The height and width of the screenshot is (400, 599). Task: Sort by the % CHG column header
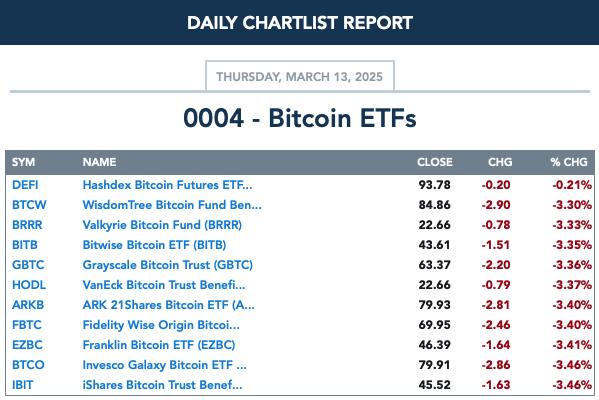(x=569, y=162)
